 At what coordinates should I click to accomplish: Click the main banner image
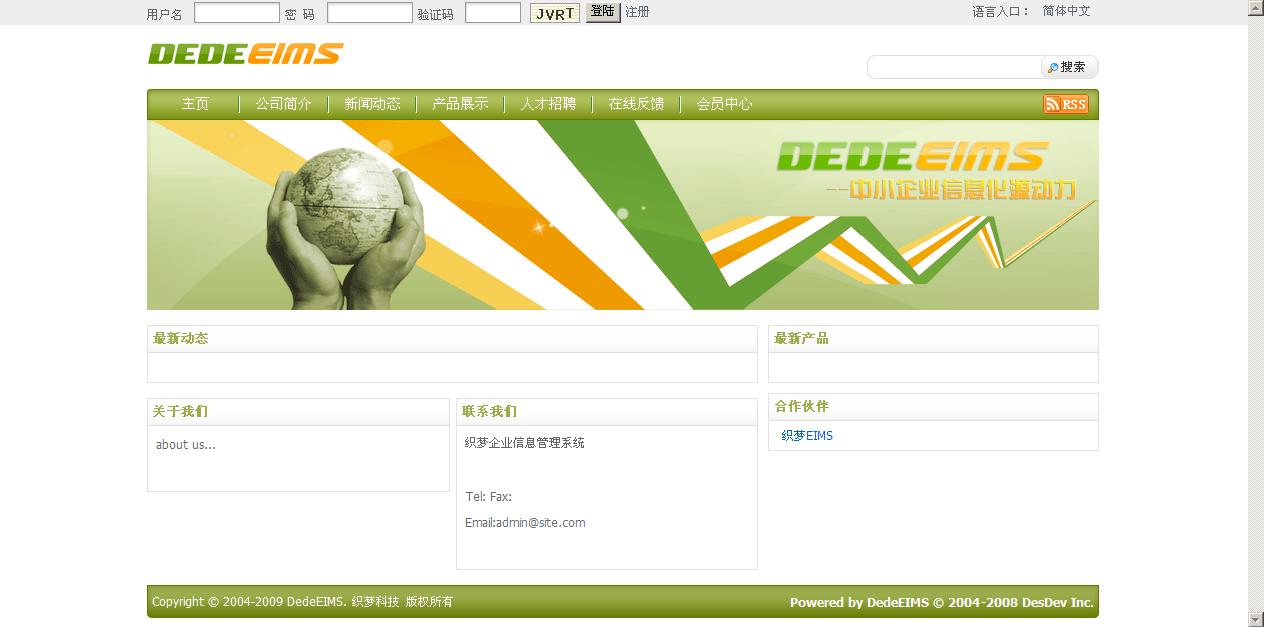pos(622,215)
